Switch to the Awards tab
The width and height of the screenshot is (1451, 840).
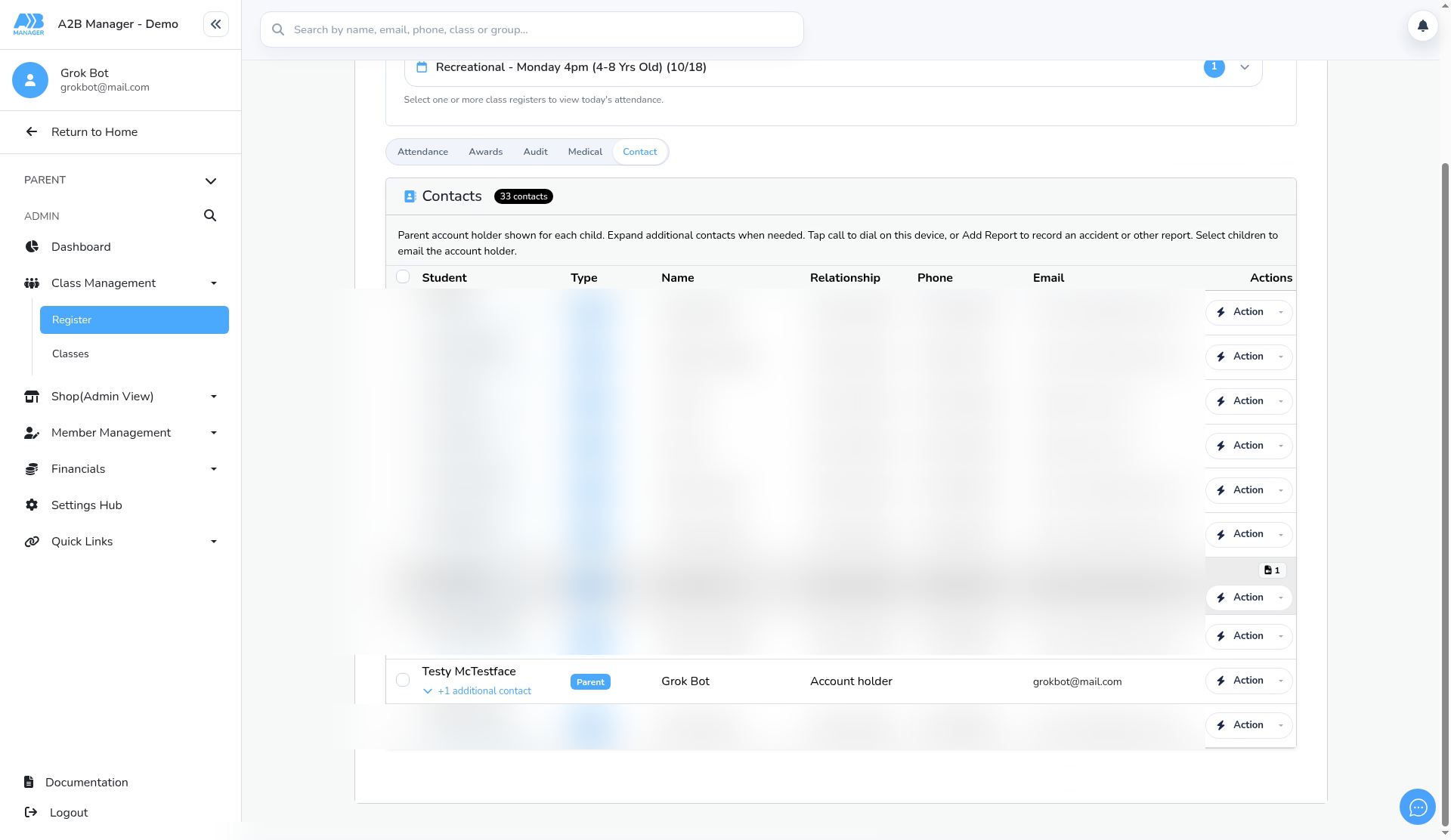pyautogui.click(x=485, y=152)
